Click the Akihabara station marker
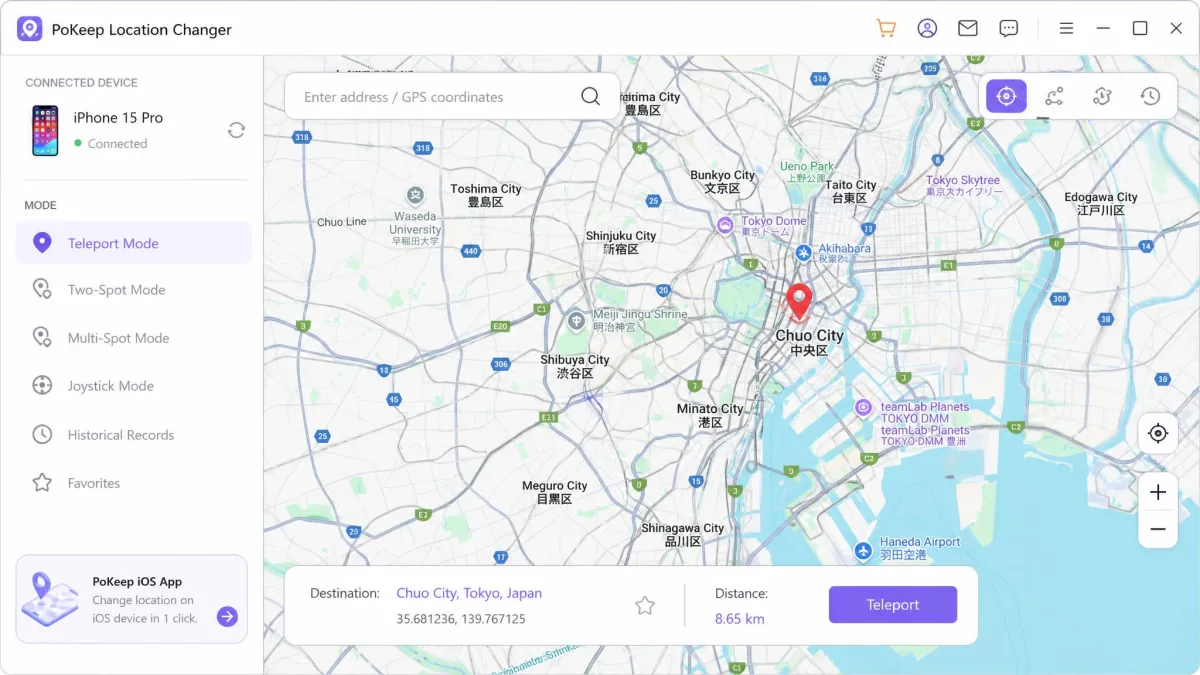Screen dimensions: 1200x675 click(804, 253)
